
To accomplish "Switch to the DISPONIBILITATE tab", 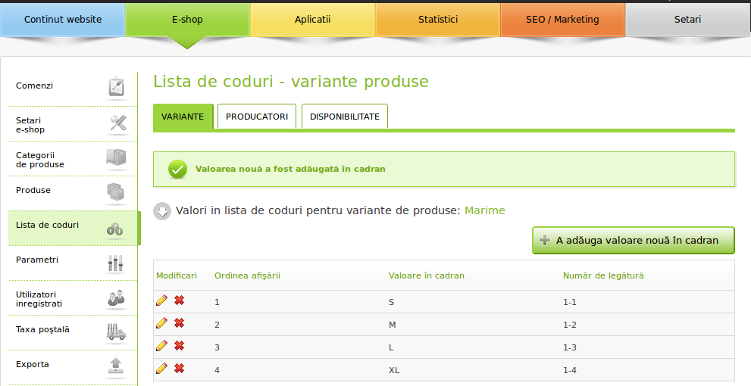I will 344,116.
